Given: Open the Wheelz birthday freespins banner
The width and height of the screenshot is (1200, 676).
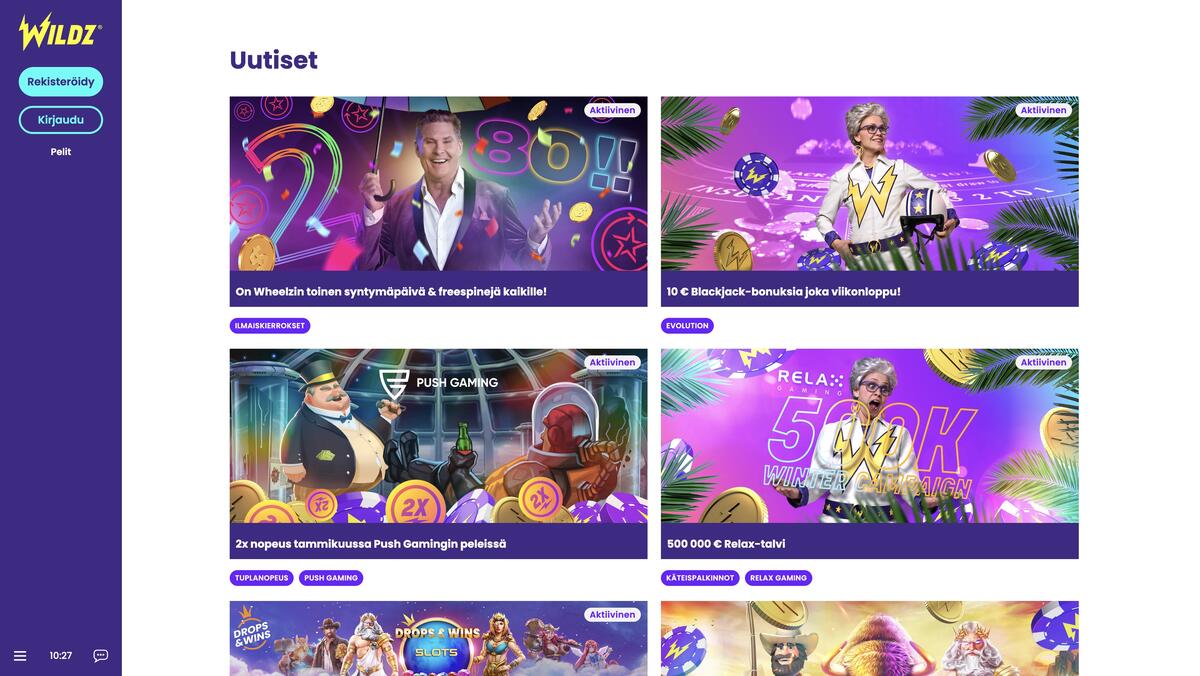Looking at the screenshot, I should point(438,184).
